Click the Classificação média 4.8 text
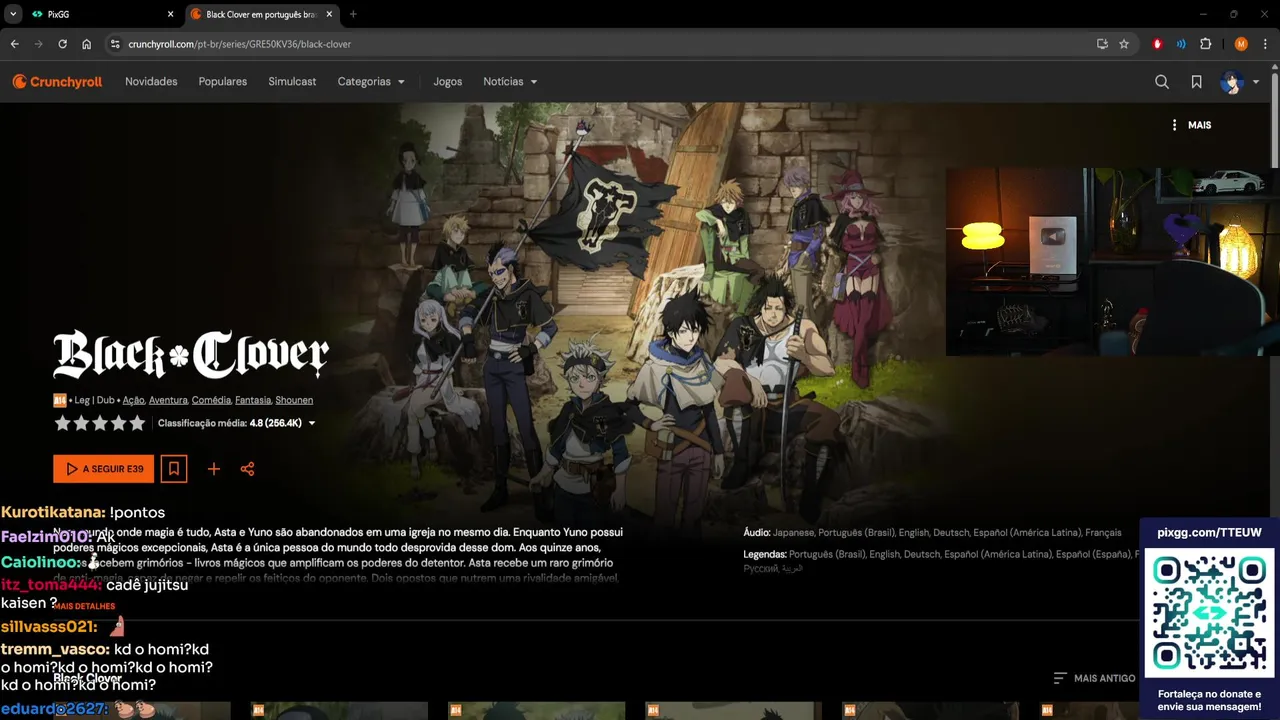The width and height of the screenshot is (1280, 720). [x=230, y=423]
